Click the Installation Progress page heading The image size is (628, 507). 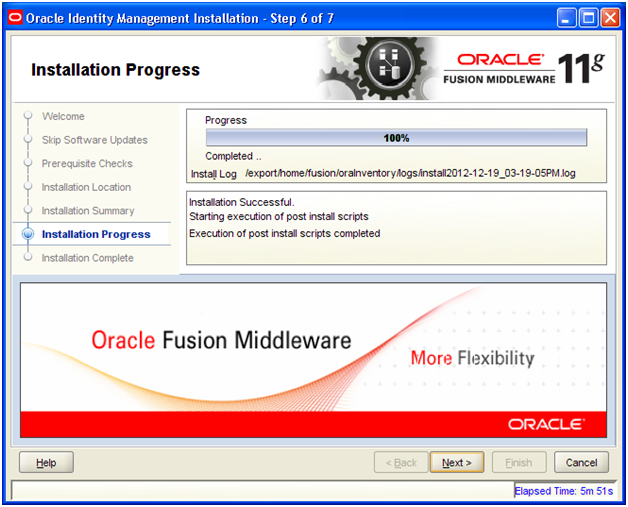pos(115,70)
